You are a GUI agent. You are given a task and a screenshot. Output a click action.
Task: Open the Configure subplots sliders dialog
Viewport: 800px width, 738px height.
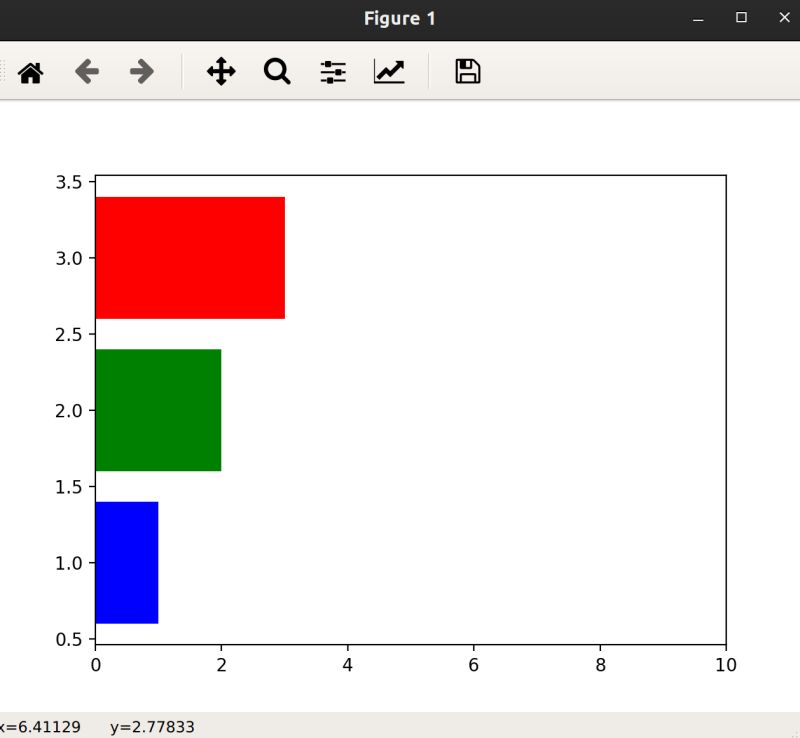[x=333, y=71]
